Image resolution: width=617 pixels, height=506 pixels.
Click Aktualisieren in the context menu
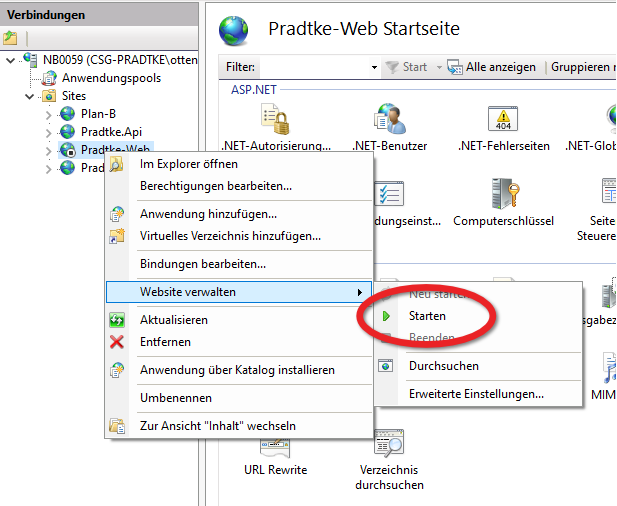173,320
